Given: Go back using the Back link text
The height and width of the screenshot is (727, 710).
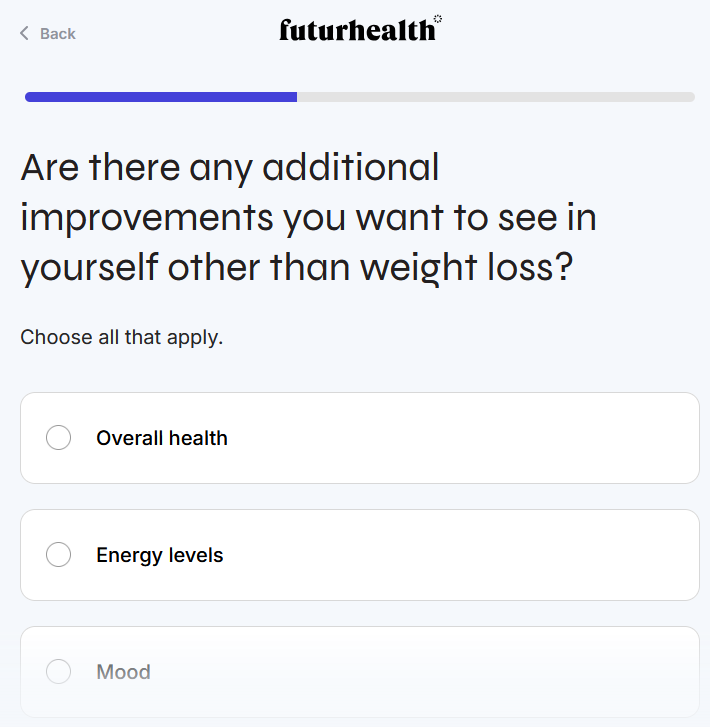Looking at the screenshot, I should click(x=58, y=34).
